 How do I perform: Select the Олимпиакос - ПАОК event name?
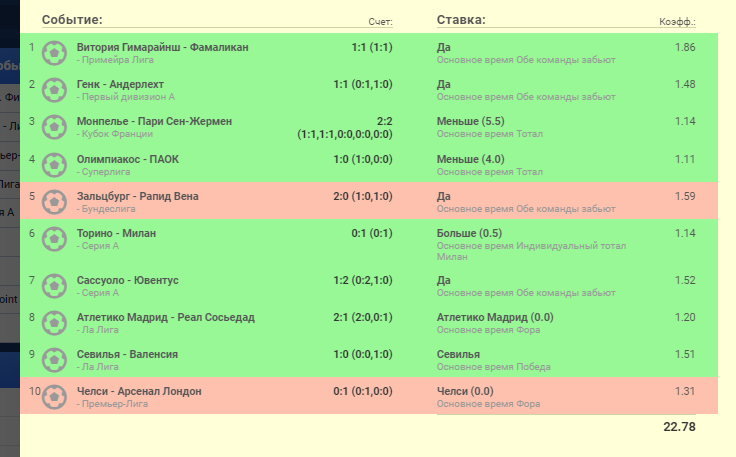[x=128, y=160]
